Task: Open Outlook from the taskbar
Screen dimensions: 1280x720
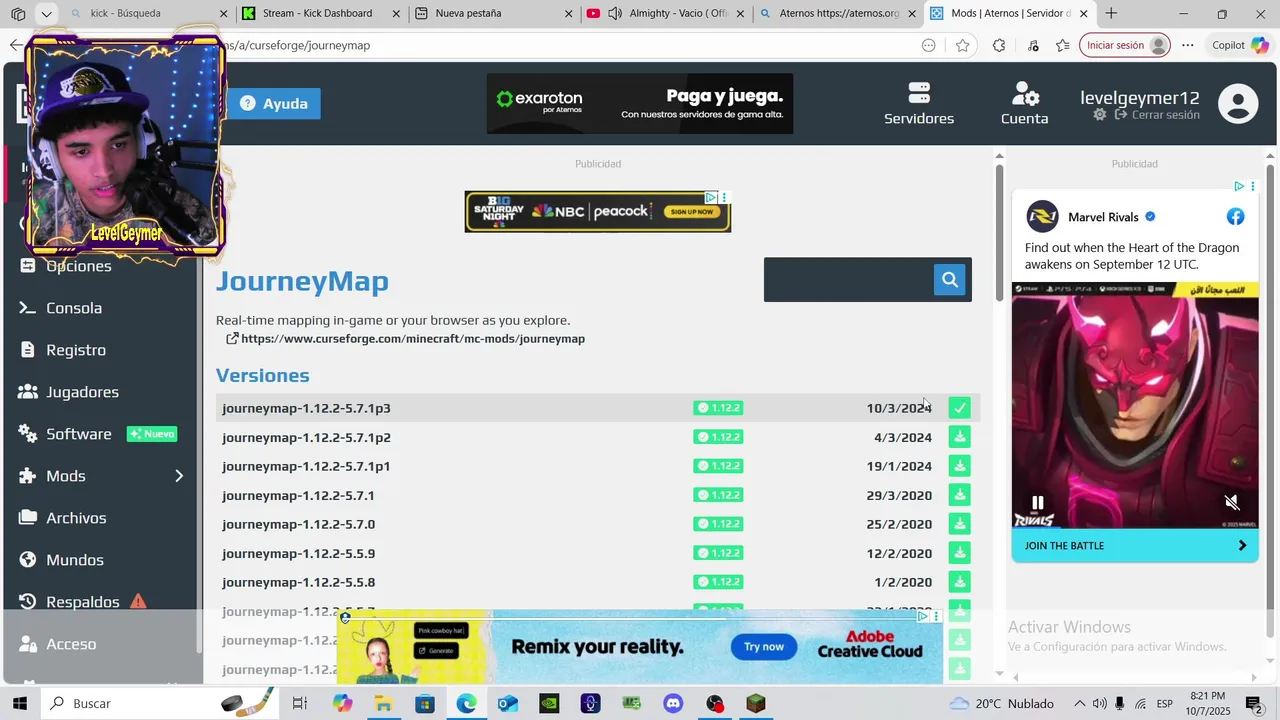Action: (x=507, y=704)
